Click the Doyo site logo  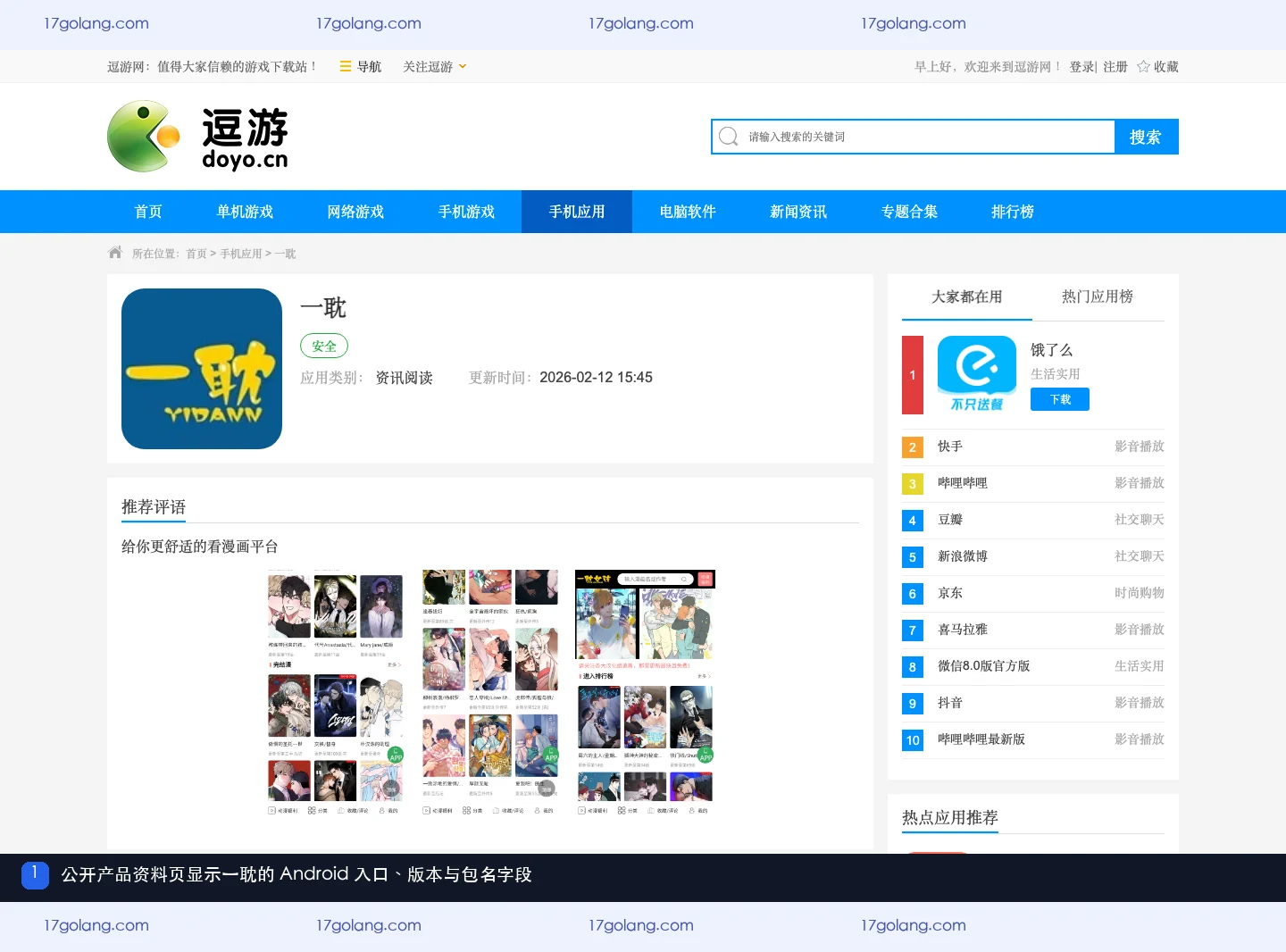197,137
